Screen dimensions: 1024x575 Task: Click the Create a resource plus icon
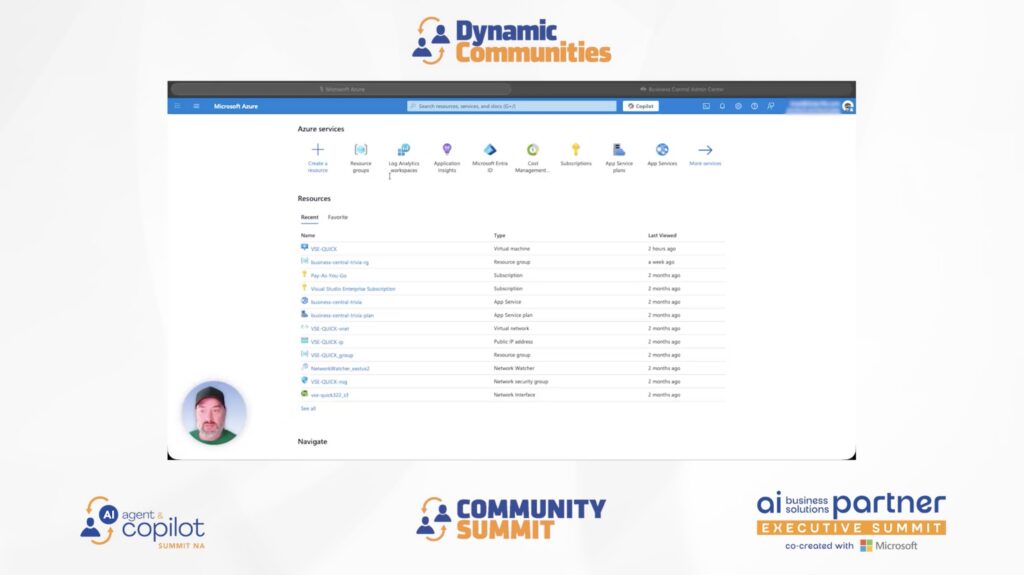click(x=318, y=150)
